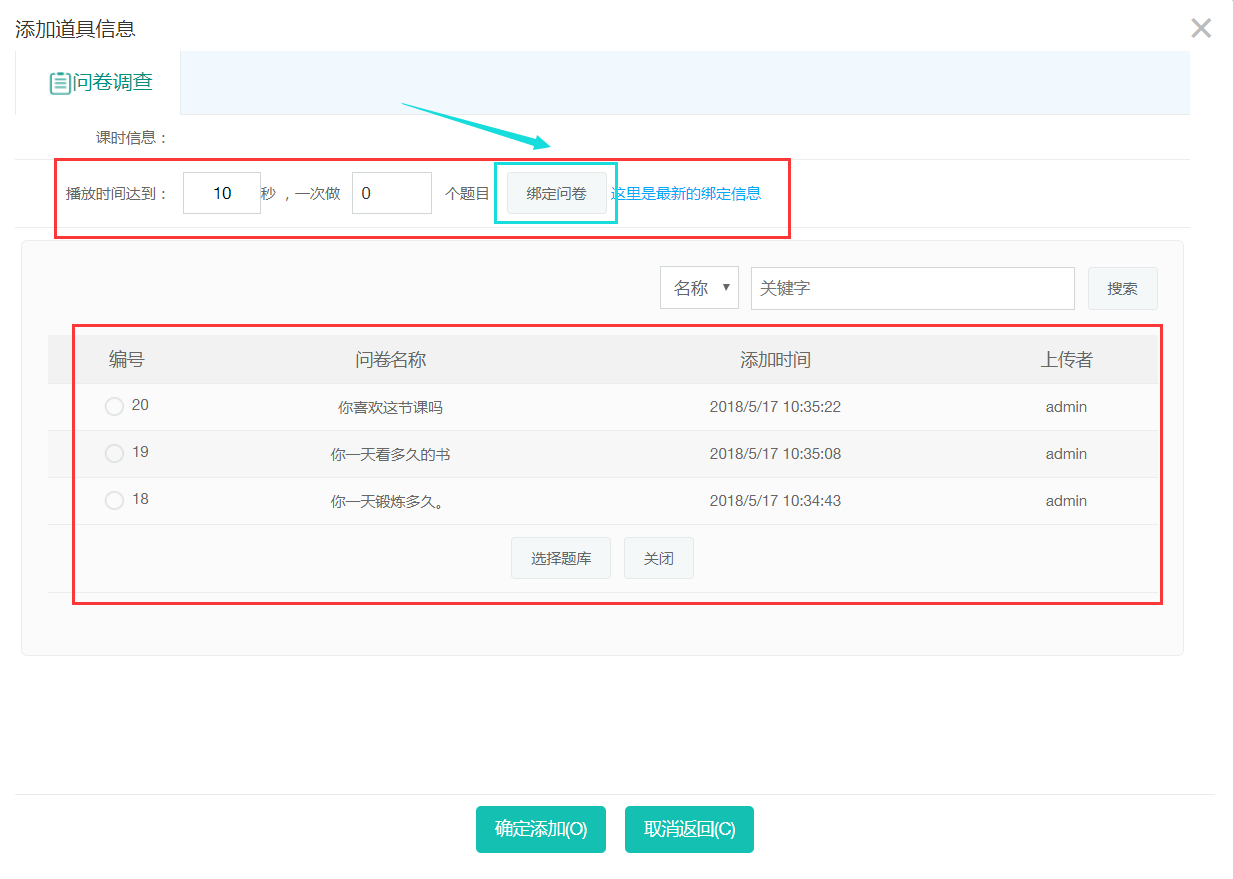
Task: Click the 关键字 search input box
Action: 912,288
